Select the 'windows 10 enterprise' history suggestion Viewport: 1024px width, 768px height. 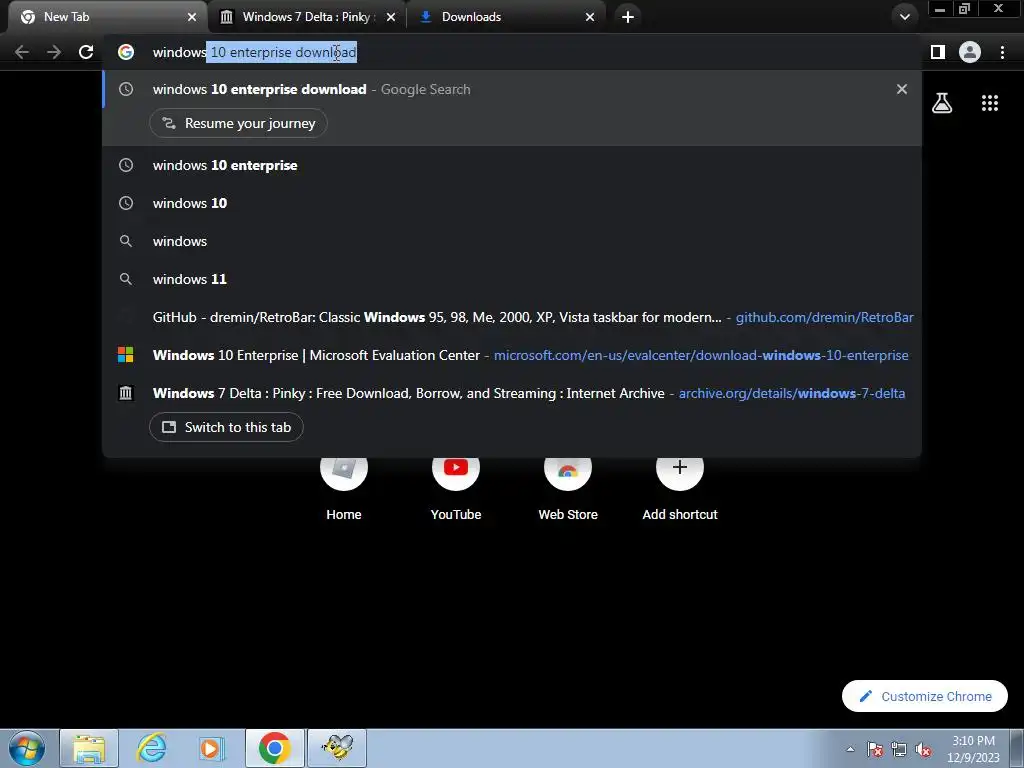(512, 165)
